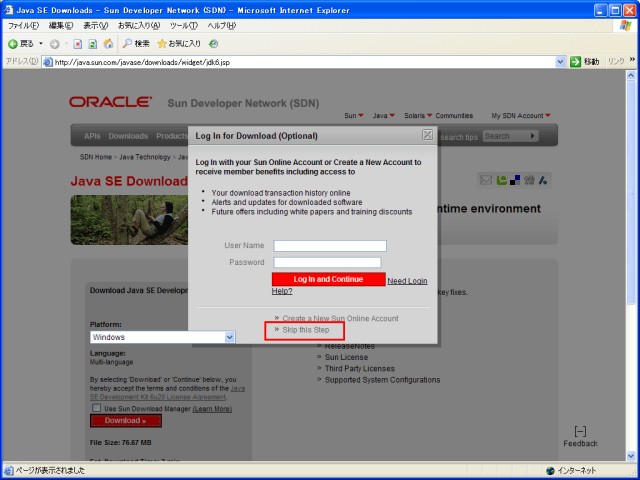
Task: Click the email envelope share icon
Action: (x=486, y=180)
